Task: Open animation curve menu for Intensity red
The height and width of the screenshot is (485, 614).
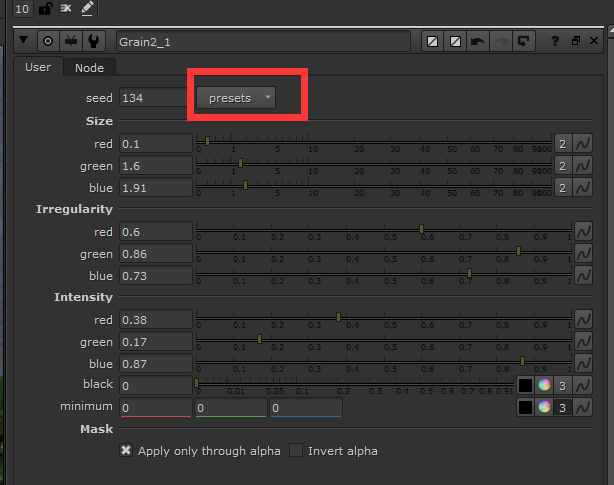Action: tap(583, 319)
